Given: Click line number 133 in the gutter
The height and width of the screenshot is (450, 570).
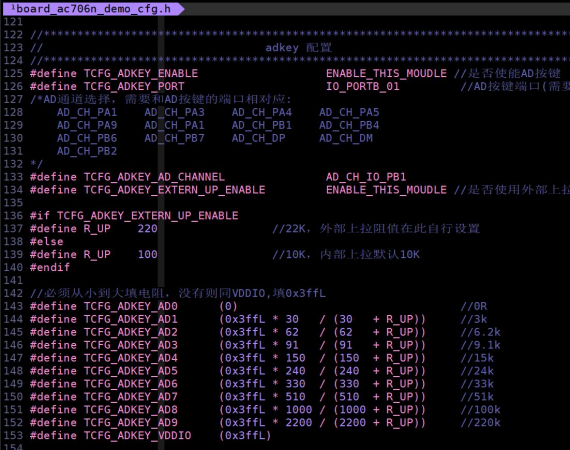Looking at the screenshot, I should (x=13, y=177).
